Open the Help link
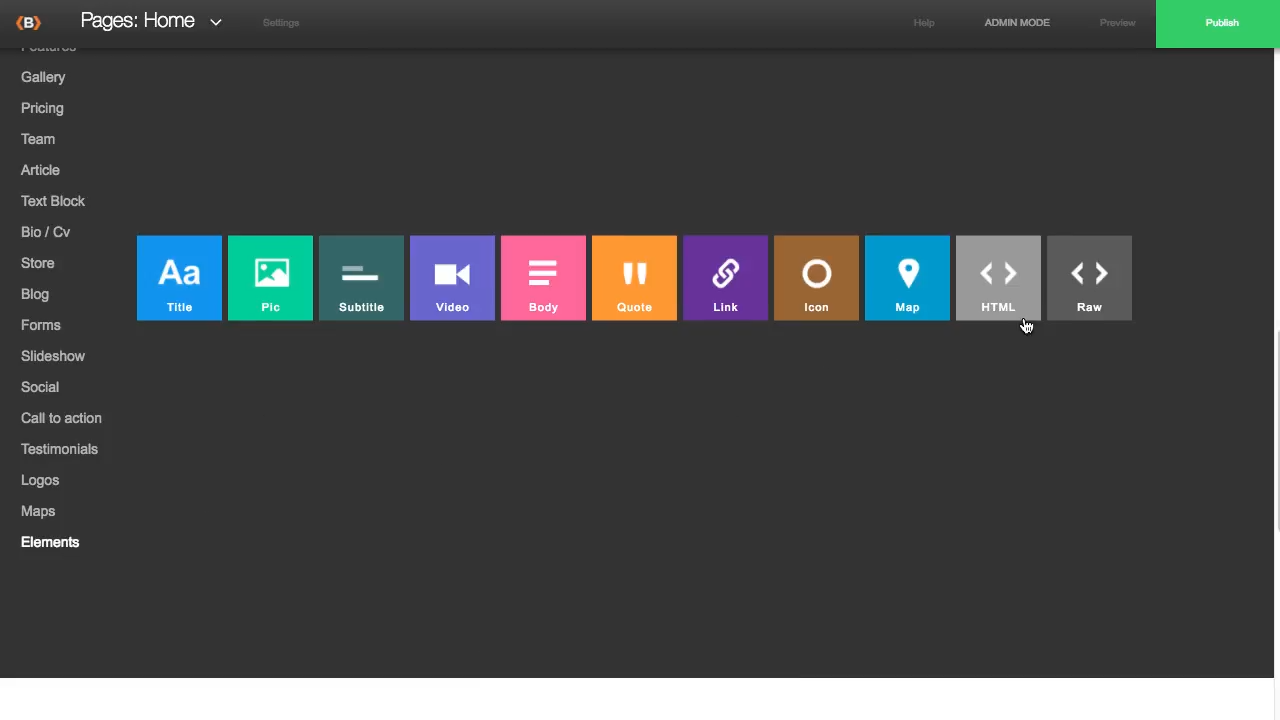This screenshot has width=1280, height=720. [x=923, y=22]
